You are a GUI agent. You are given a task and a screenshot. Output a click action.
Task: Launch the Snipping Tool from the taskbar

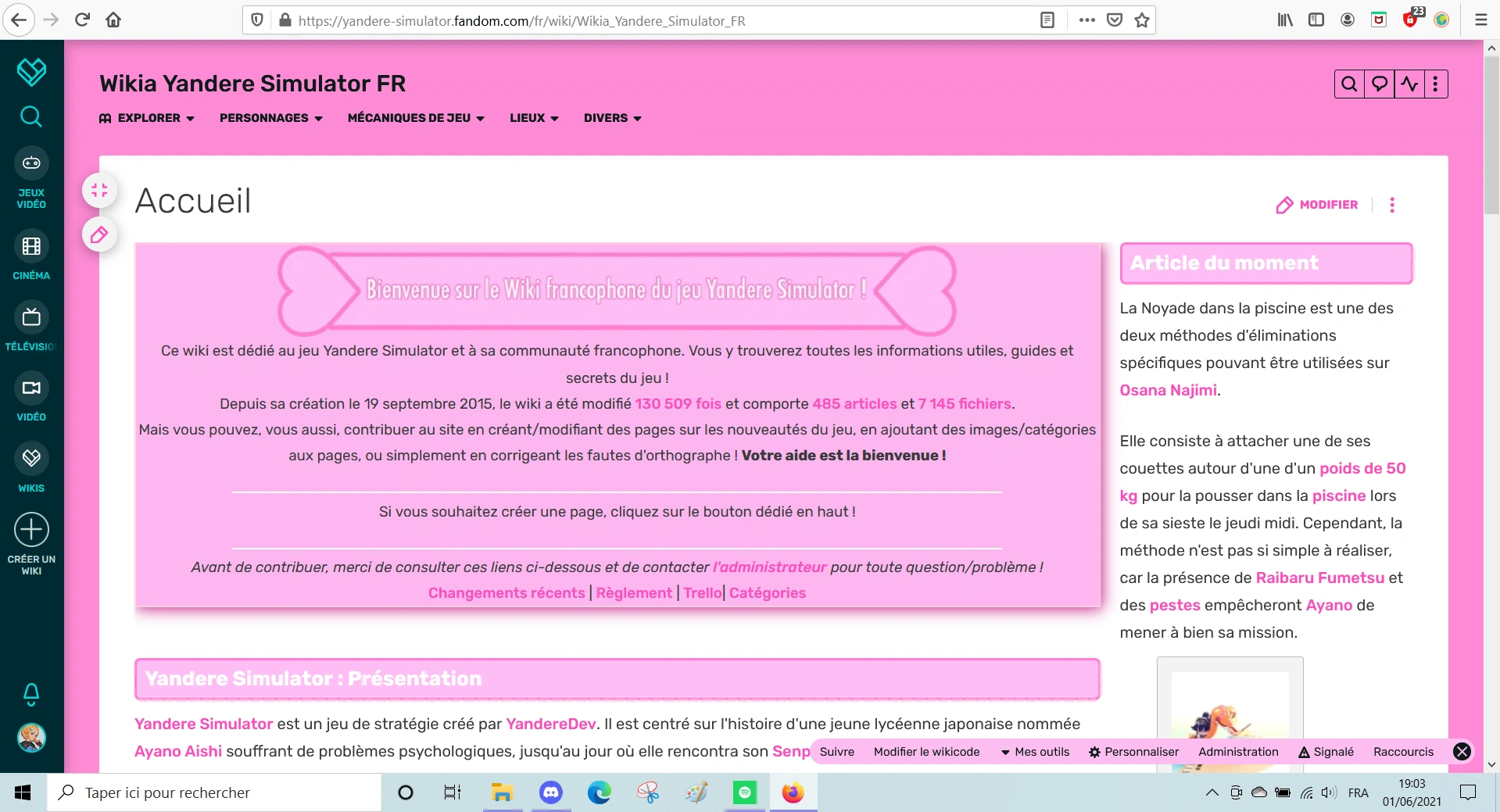[x=648, y=792]
